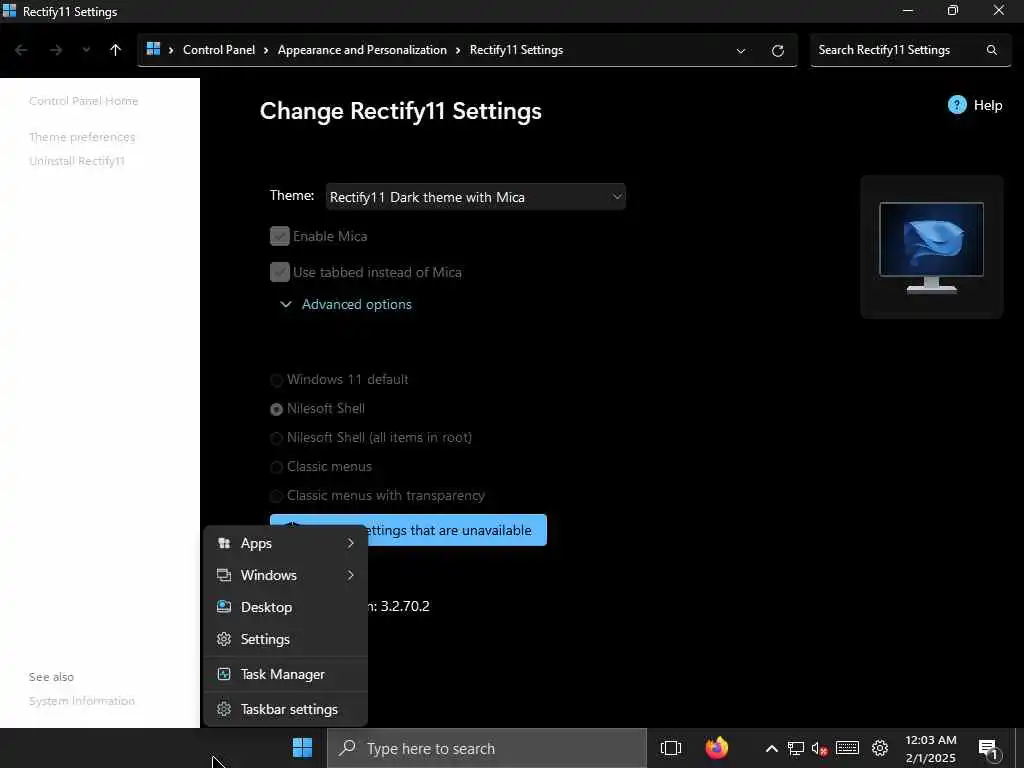This screenshot has width=1024, height=768.
Task: Click taskbar Type here to search box
Action: coord(487,748)
